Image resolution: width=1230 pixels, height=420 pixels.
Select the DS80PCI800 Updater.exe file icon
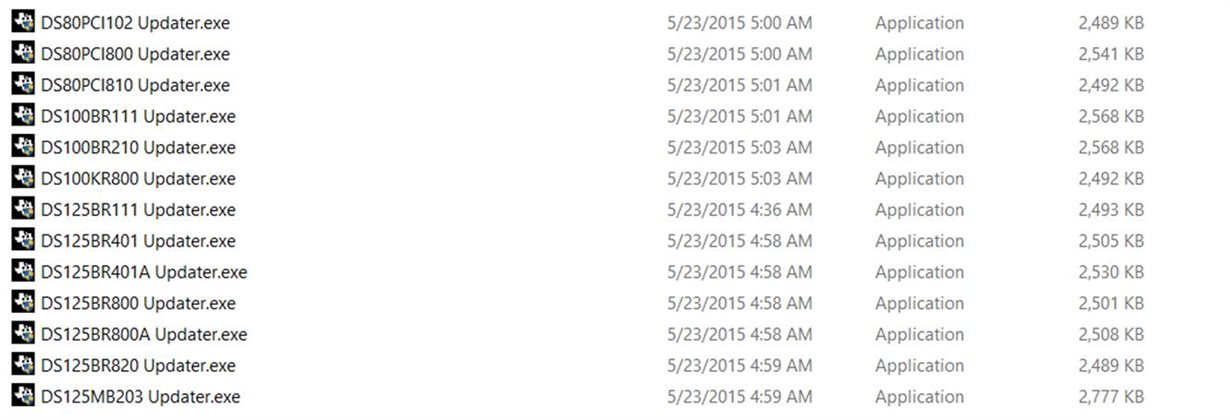click(23, 53)
